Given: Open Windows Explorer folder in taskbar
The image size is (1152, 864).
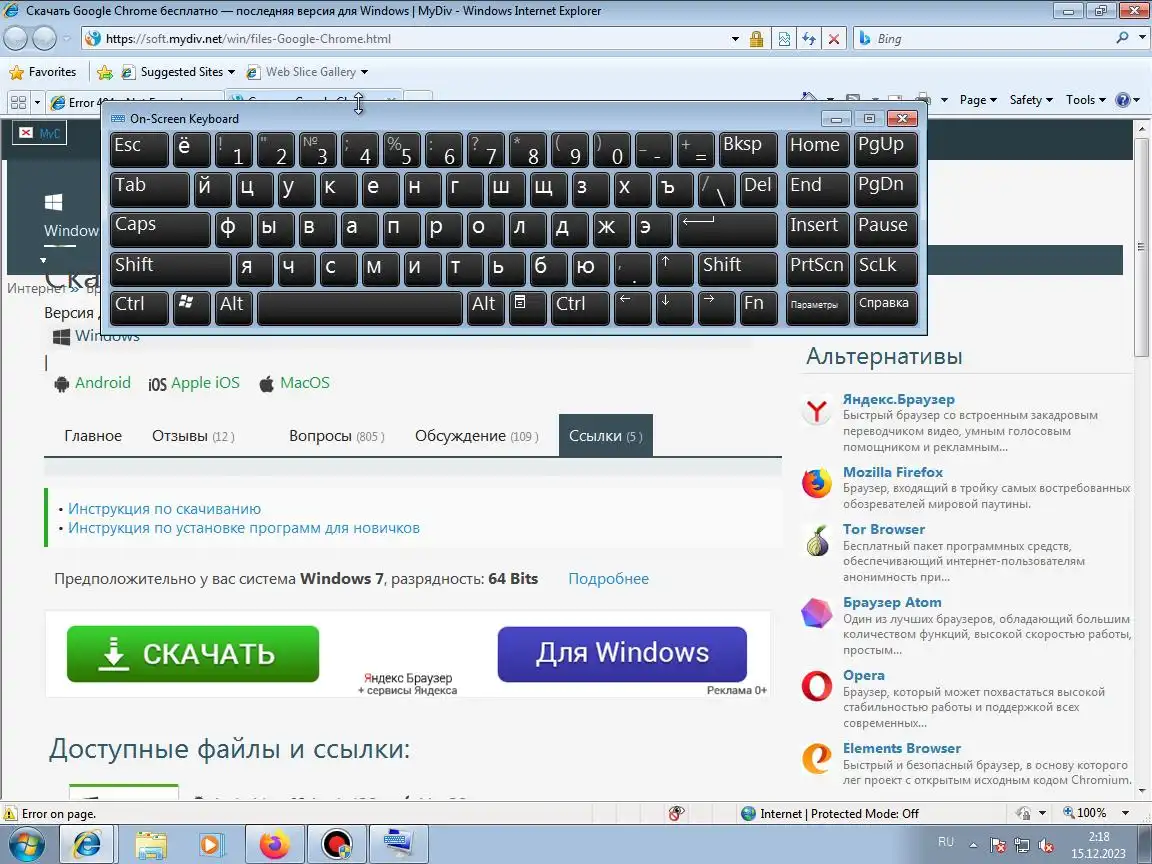Looking at the screenshot, I should 150,844.
